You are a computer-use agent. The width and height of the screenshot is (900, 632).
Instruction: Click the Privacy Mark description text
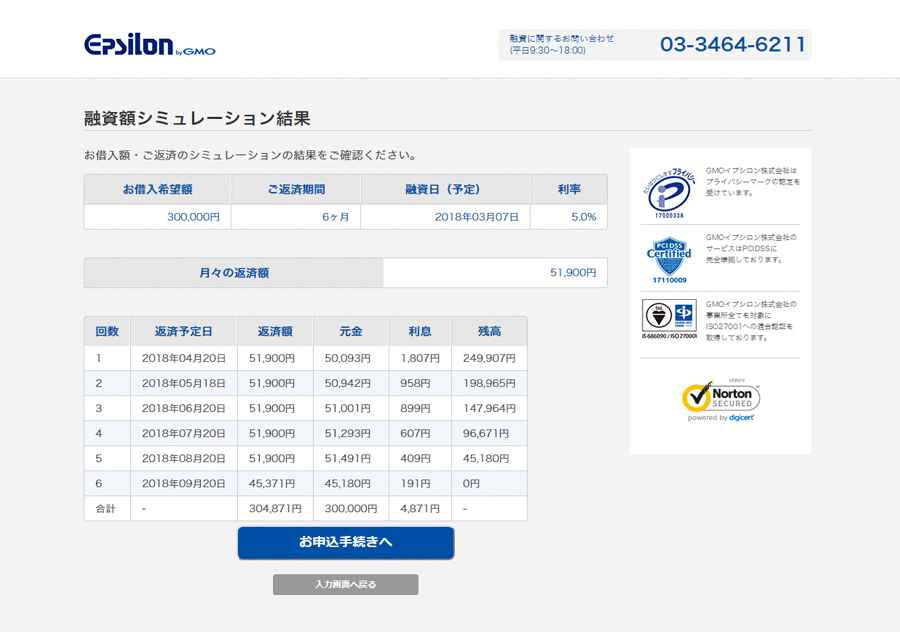coord(753,182)
